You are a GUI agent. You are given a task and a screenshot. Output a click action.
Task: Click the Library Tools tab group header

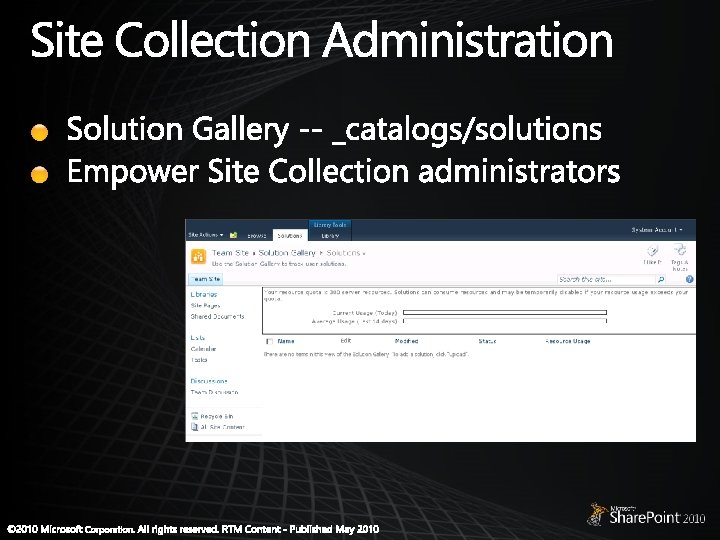[330, 225]
